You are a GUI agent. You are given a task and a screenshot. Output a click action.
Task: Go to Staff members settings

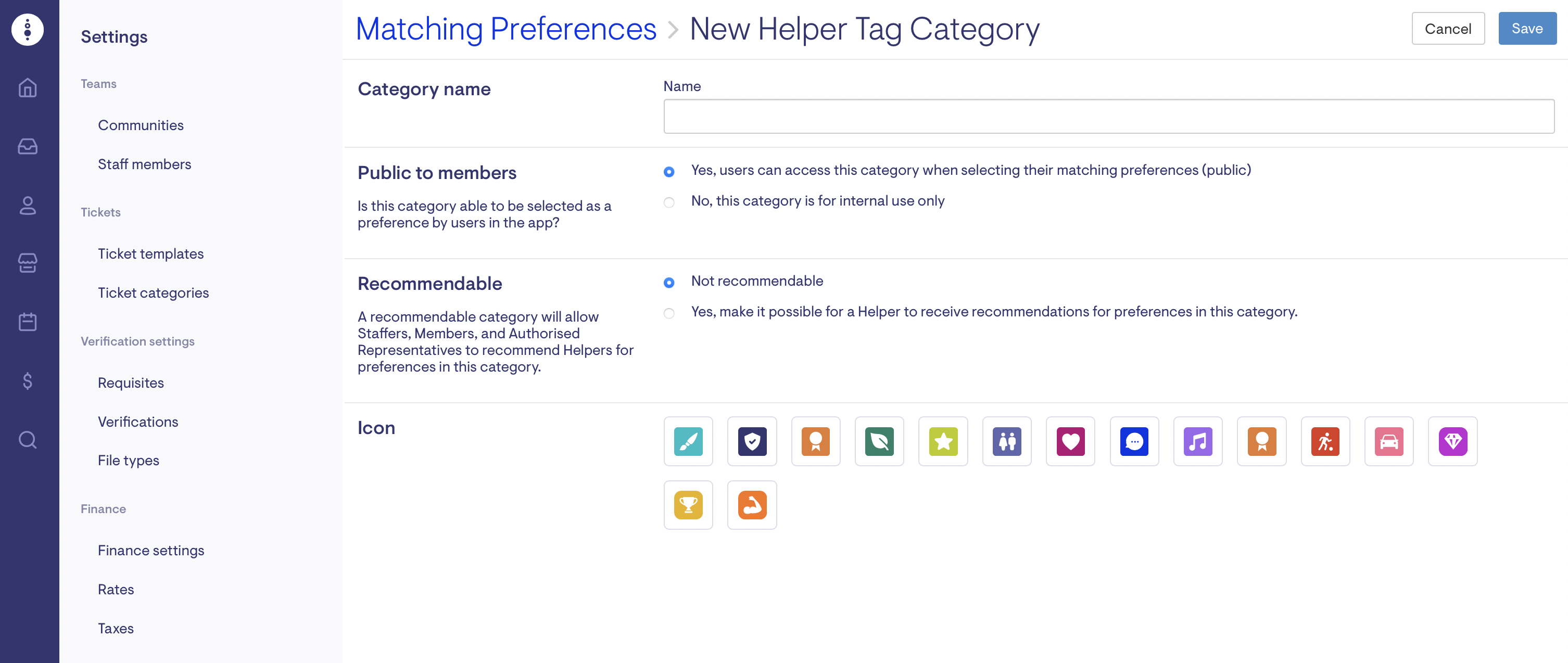(x=144, y=164)
